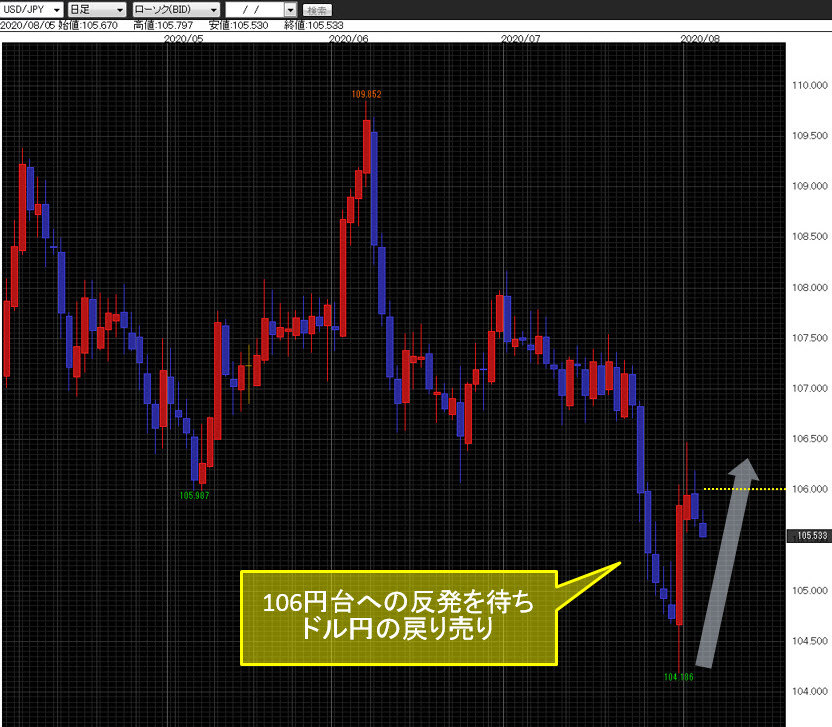
Task: Click the 105.533 current price tag on the price axis
Action: pos(810,536)
